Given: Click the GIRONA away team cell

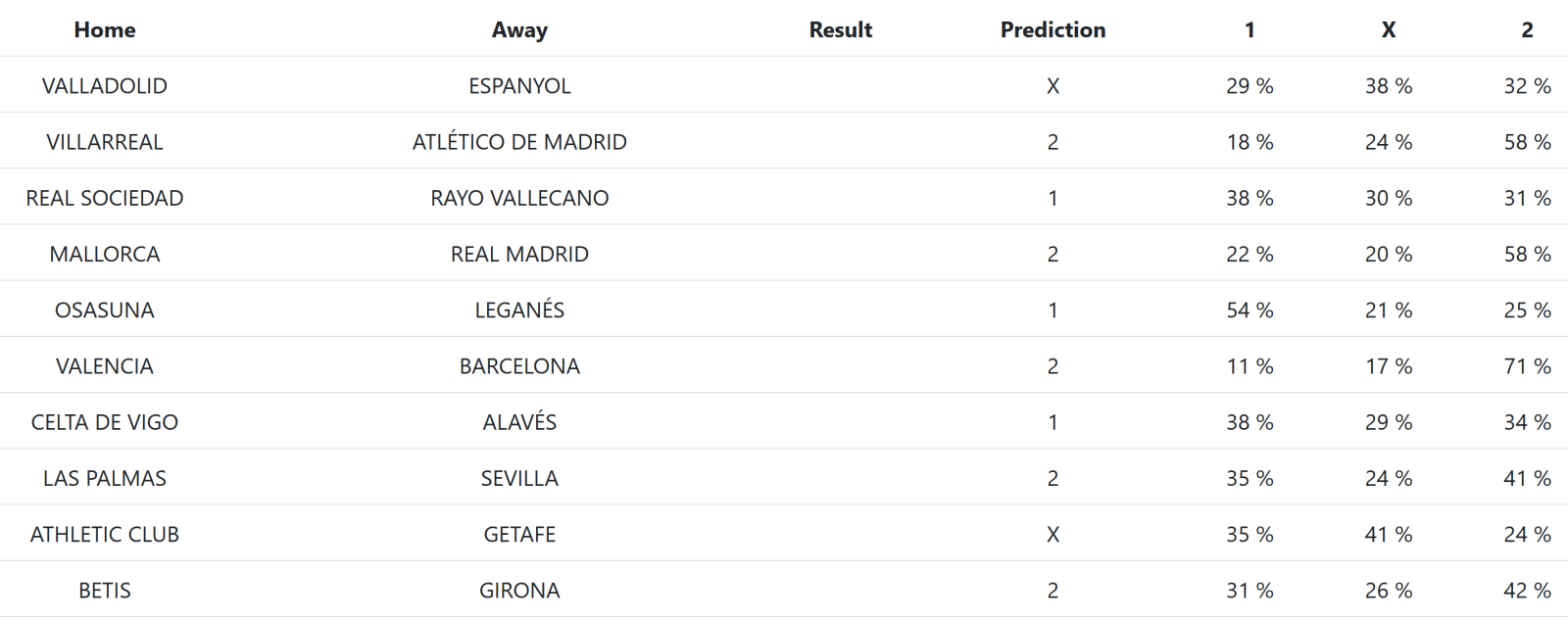Looking at the screenshot, I should (519, 591).
